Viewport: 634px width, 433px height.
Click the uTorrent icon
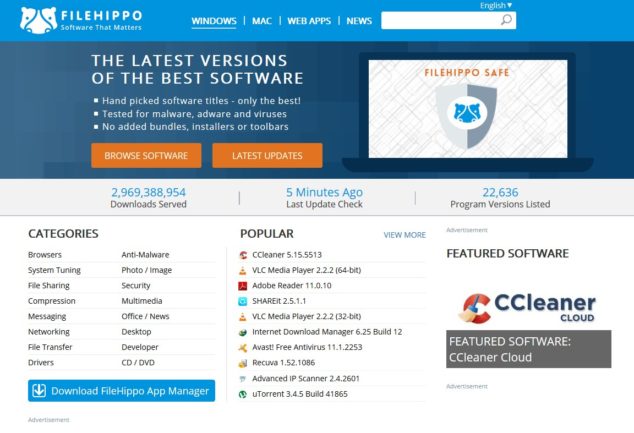pos(243,395)
